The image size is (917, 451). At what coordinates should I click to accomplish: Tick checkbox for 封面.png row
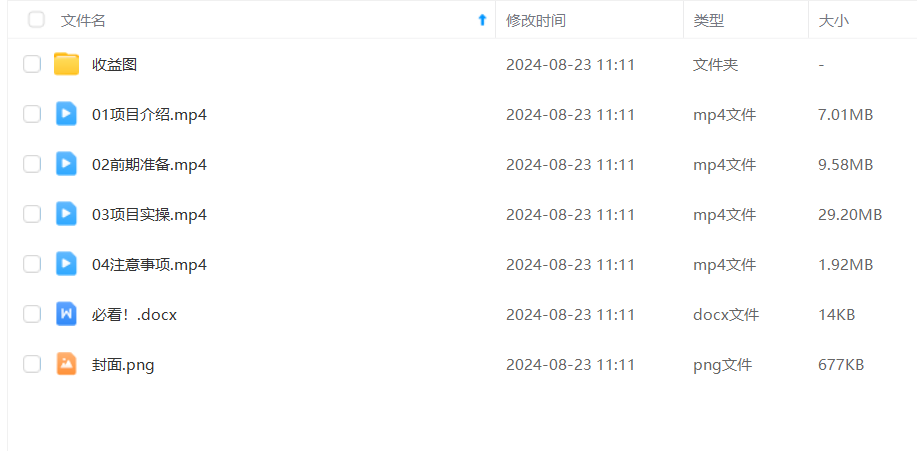click(x=32, y=364)
